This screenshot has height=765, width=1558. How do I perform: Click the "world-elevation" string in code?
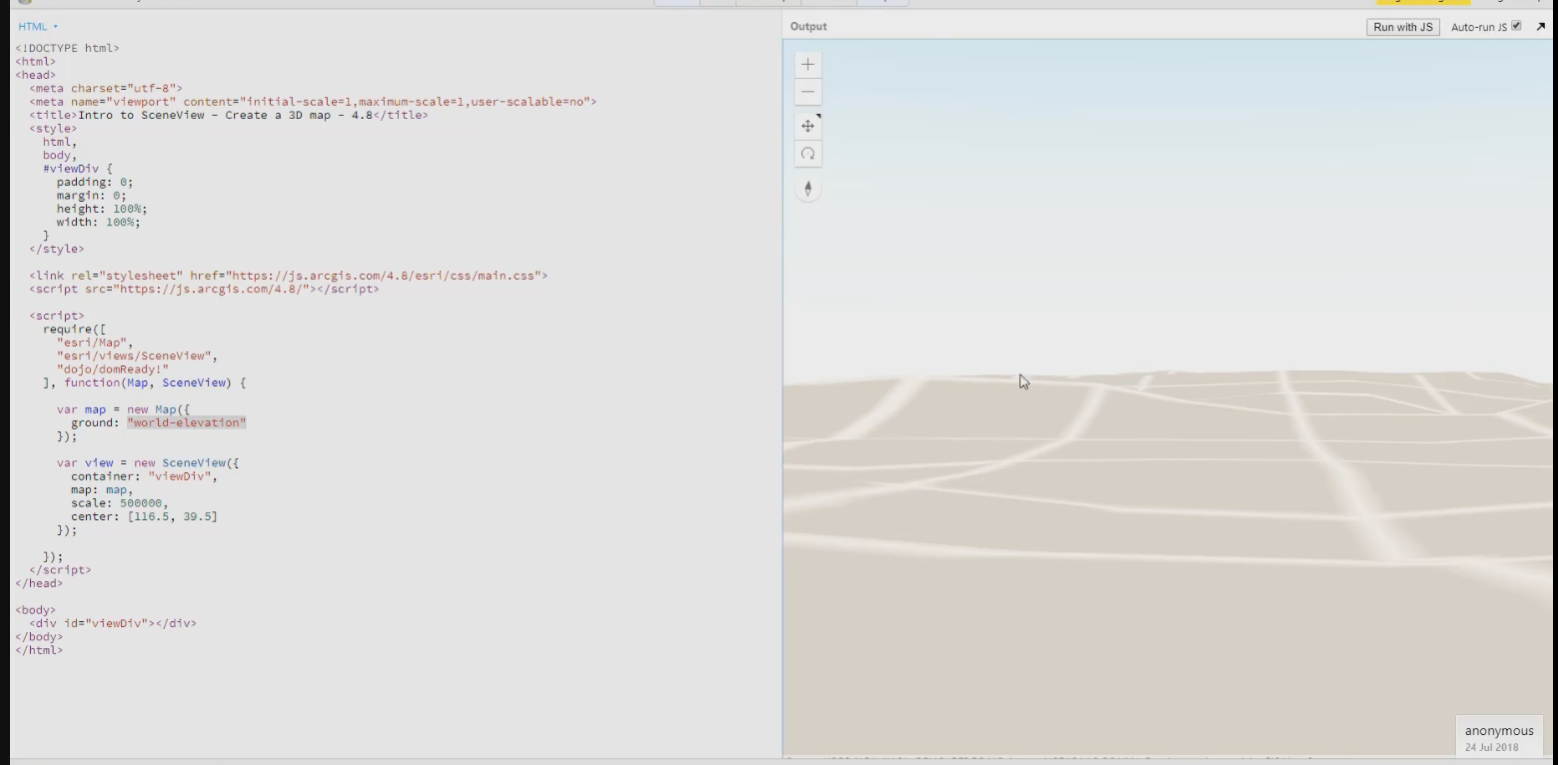pyautogui.click(x=187, y=423)
